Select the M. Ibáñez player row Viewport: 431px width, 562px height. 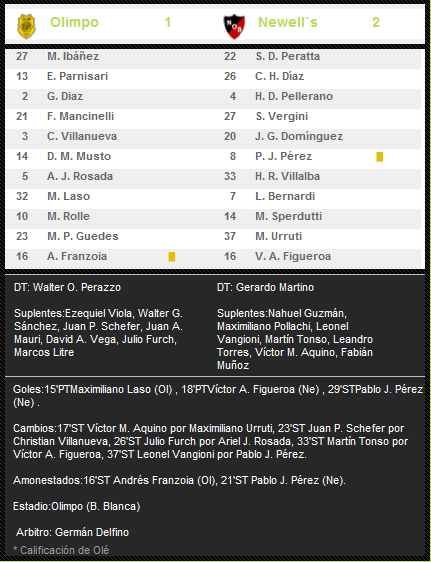click(x=109, y=56)
